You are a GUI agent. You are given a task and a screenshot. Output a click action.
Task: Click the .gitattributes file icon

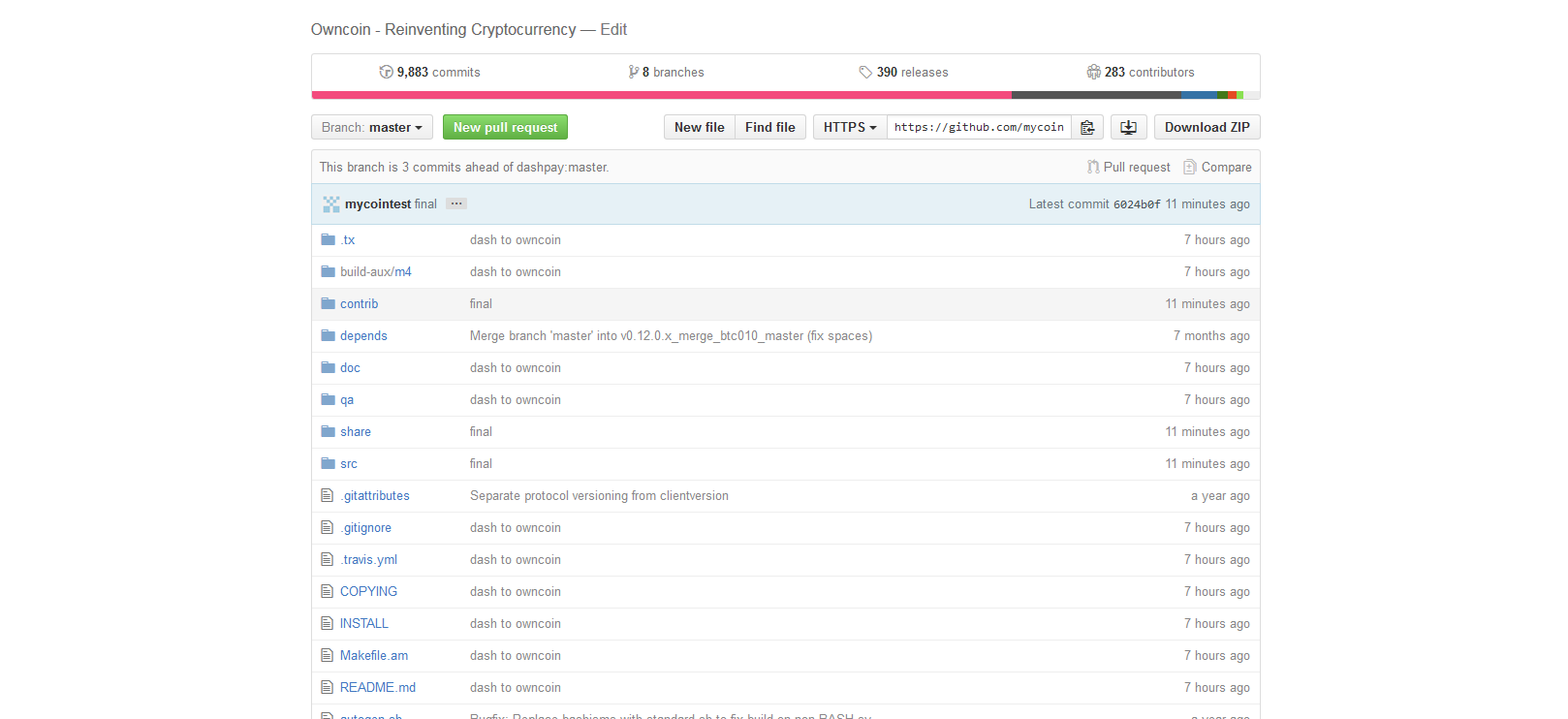(x=327, y=495)
